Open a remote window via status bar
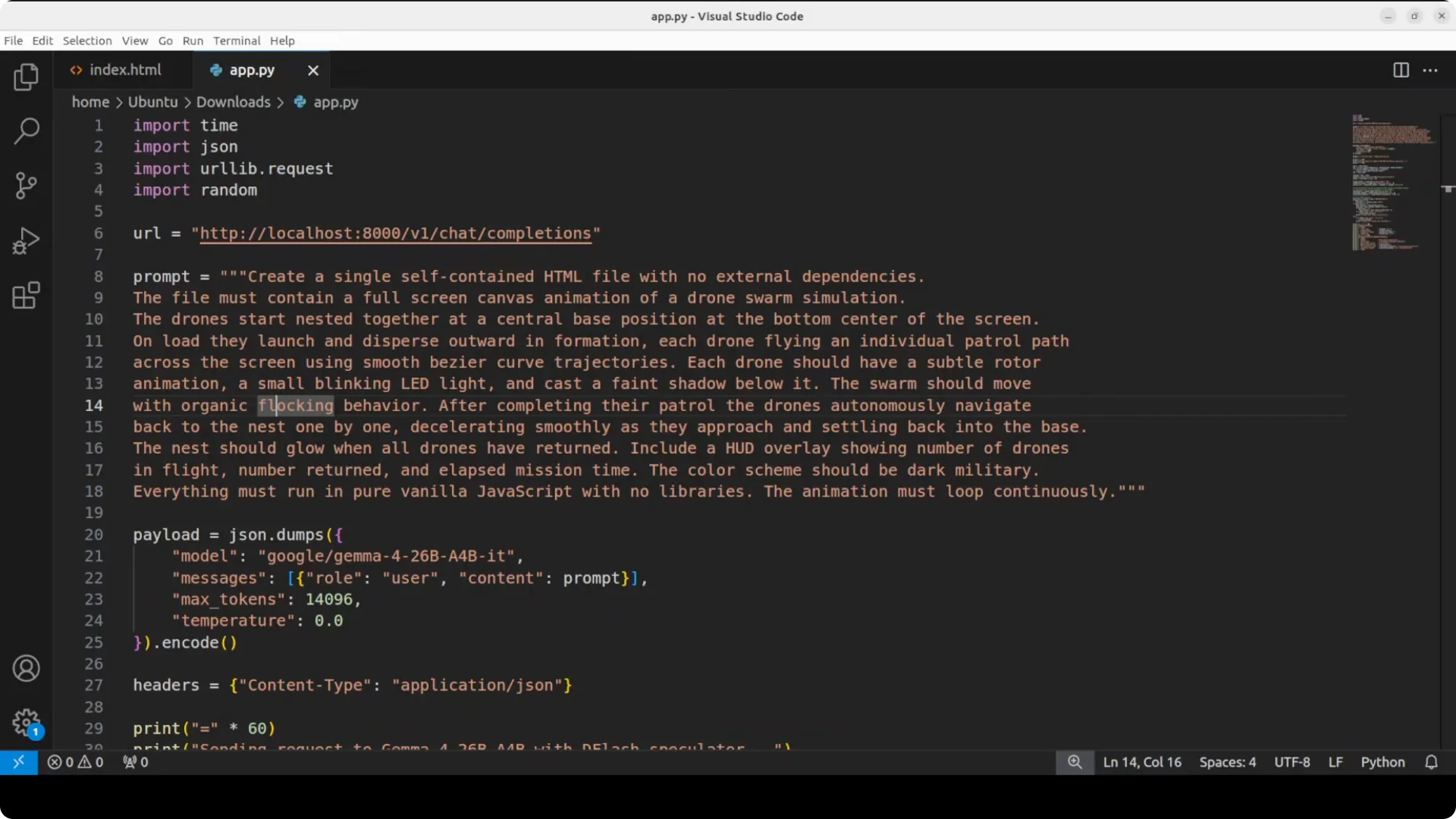Viewport: 1456px width, 819px height. tap(19, 762)
